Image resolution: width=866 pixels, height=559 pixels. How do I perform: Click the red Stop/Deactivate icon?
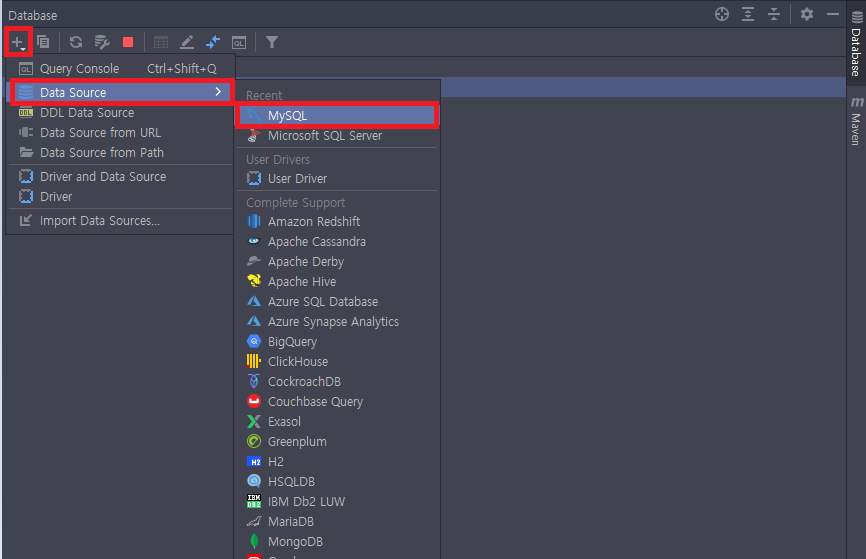pos(128,42)
